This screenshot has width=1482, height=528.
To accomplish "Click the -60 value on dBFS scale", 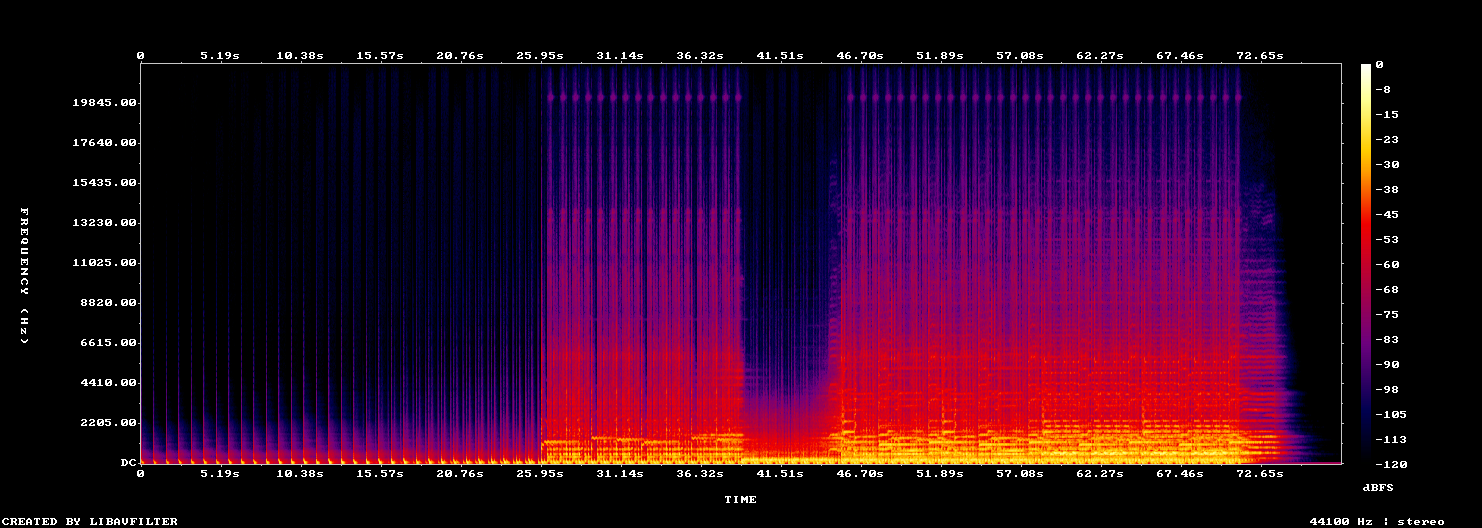I will pos(1387,265).
